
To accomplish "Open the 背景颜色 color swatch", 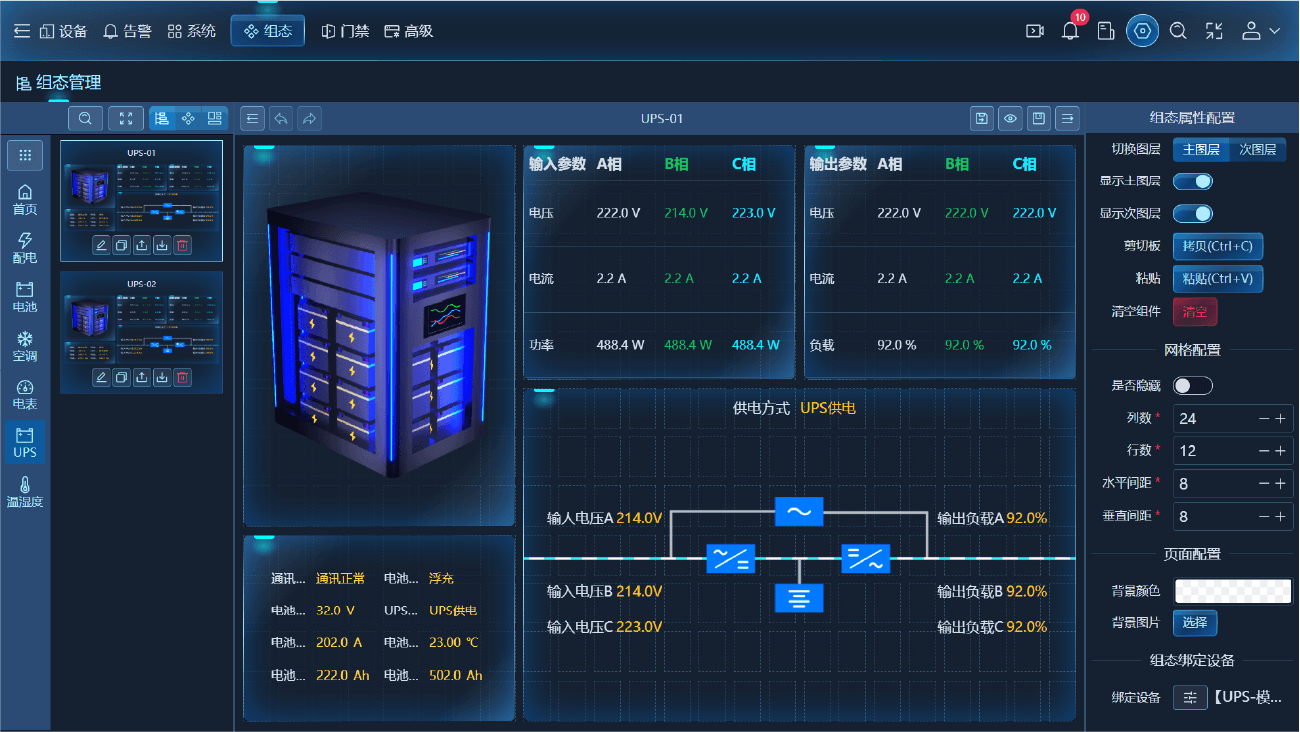I will coord(1233,590).
